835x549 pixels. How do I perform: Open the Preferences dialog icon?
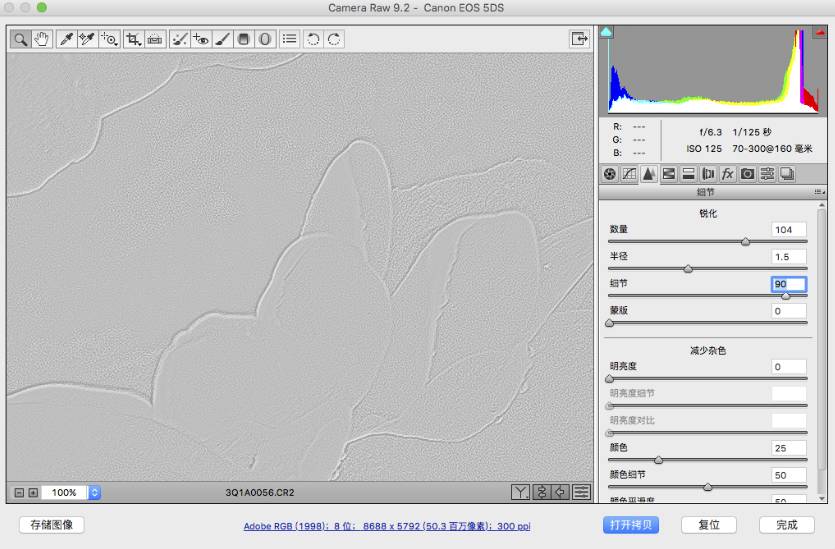(x=289, y=39)
